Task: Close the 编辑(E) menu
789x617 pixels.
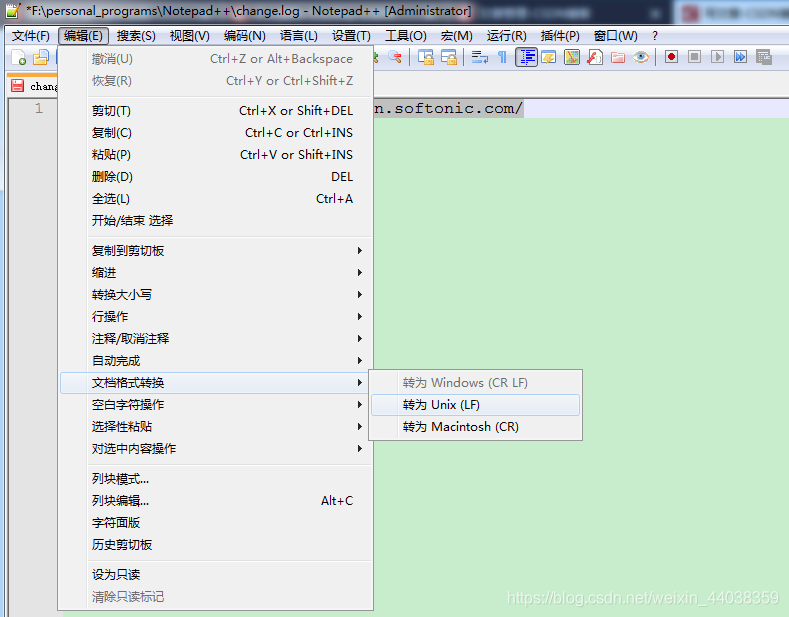Action: 84,36
